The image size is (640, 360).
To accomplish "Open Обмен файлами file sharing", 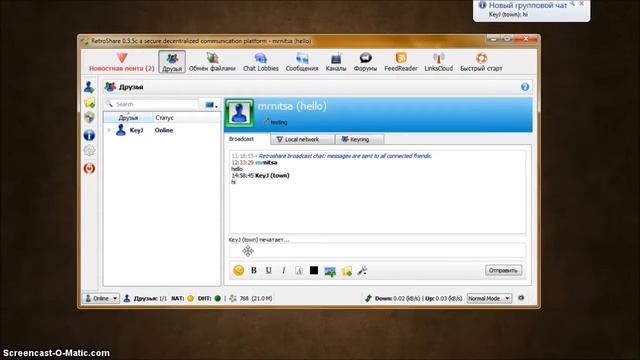I will pyautogui.click(x=212, y=62).
